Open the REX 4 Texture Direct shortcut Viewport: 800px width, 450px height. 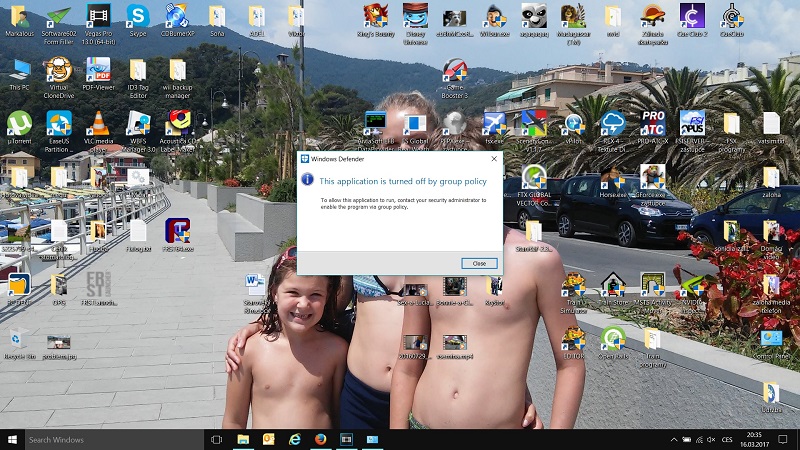click(x=613, y=123)
